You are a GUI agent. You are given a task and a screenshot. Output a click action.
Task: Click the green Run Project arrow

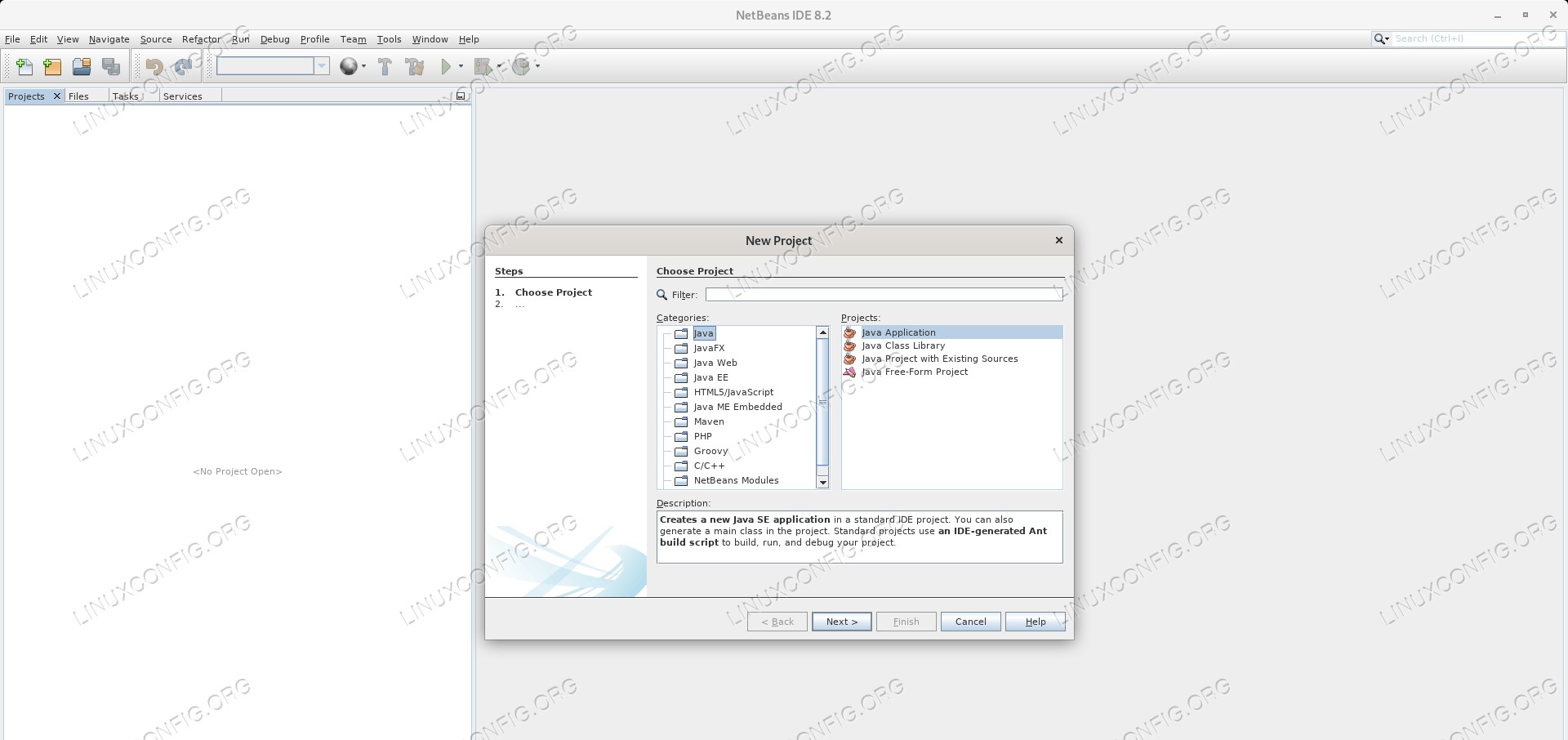[x=446, y=66]
